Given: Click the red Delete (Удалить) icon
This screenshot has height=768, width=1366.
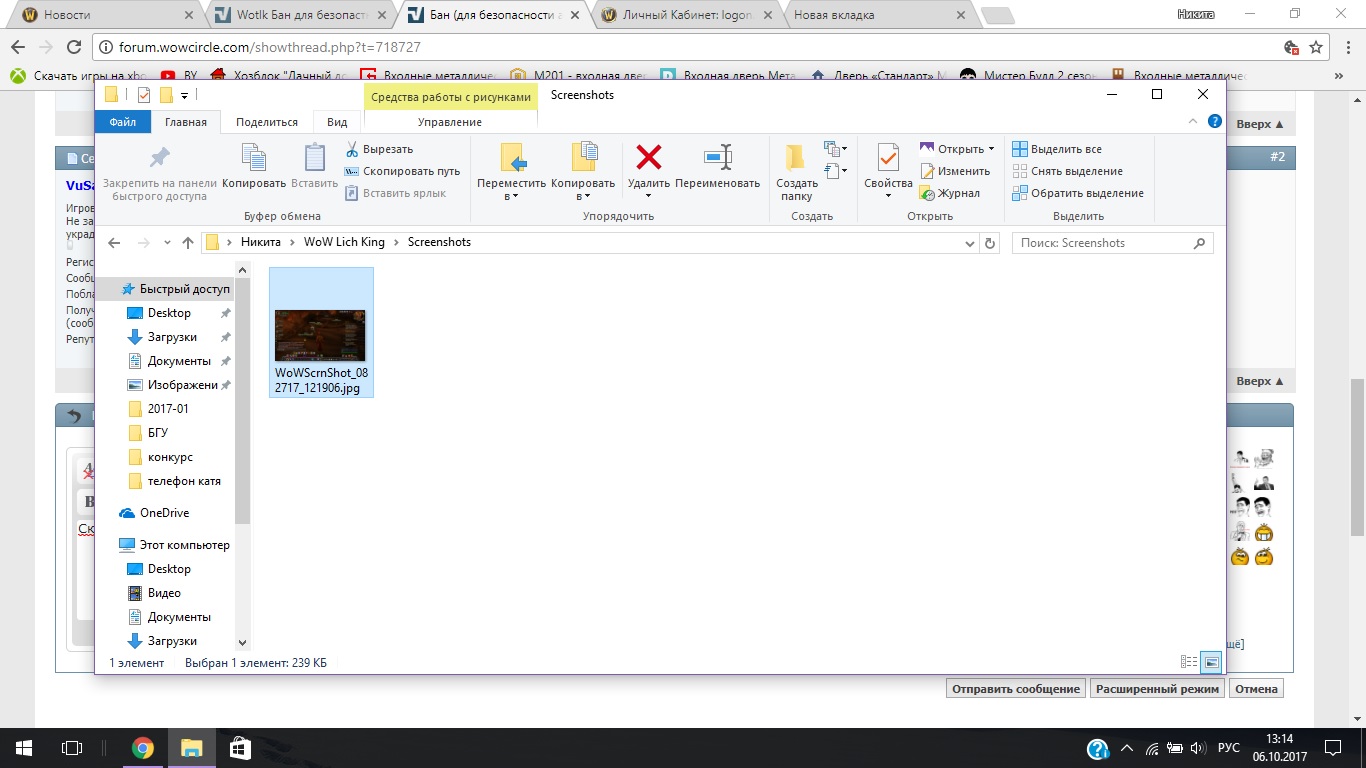Looking at the screenshot, I should click(x=649, y=157).
